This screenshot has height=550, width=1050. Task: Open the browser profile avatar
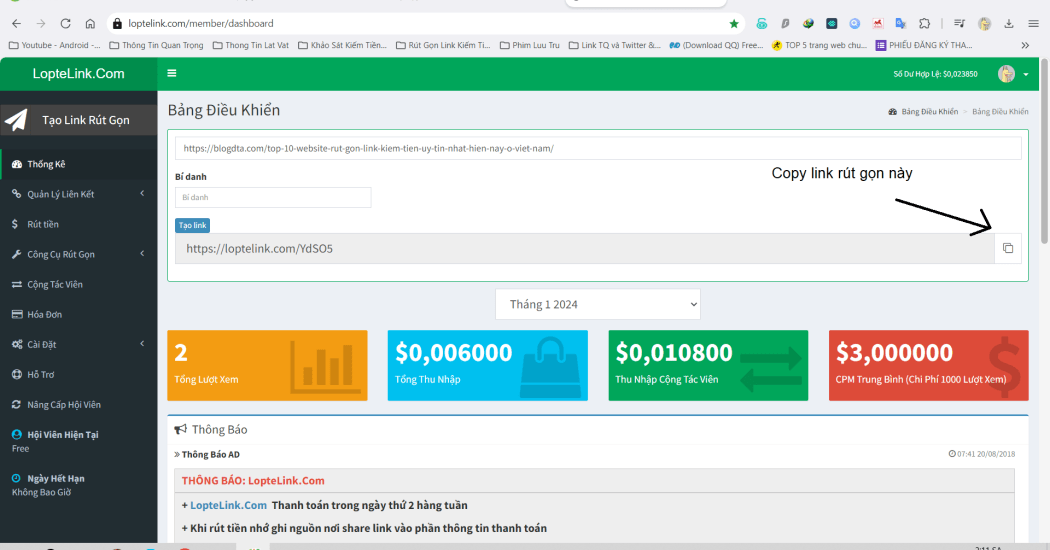pyautogui.click(x=984, y=23)
